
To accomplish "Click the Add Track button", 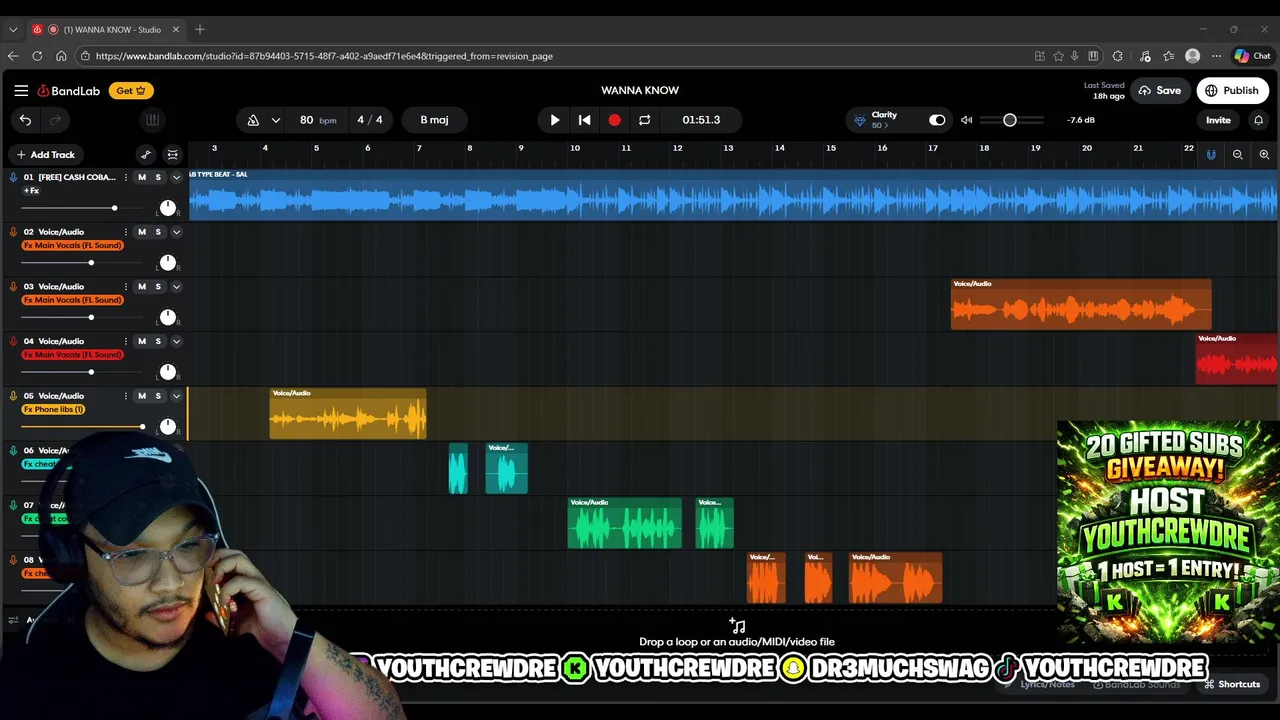I will [45, 155].
